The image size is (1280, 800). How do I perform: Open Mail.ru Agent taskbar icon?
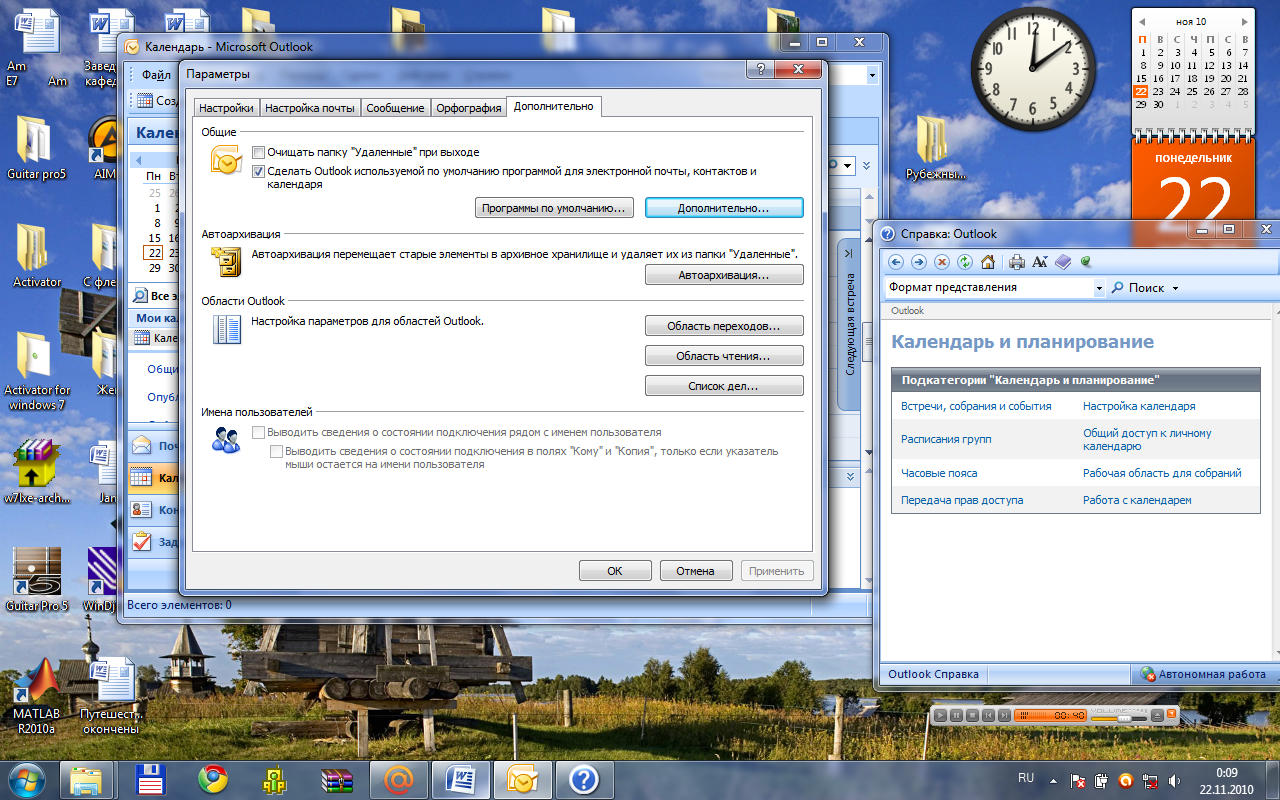click(x=399, y=779)
